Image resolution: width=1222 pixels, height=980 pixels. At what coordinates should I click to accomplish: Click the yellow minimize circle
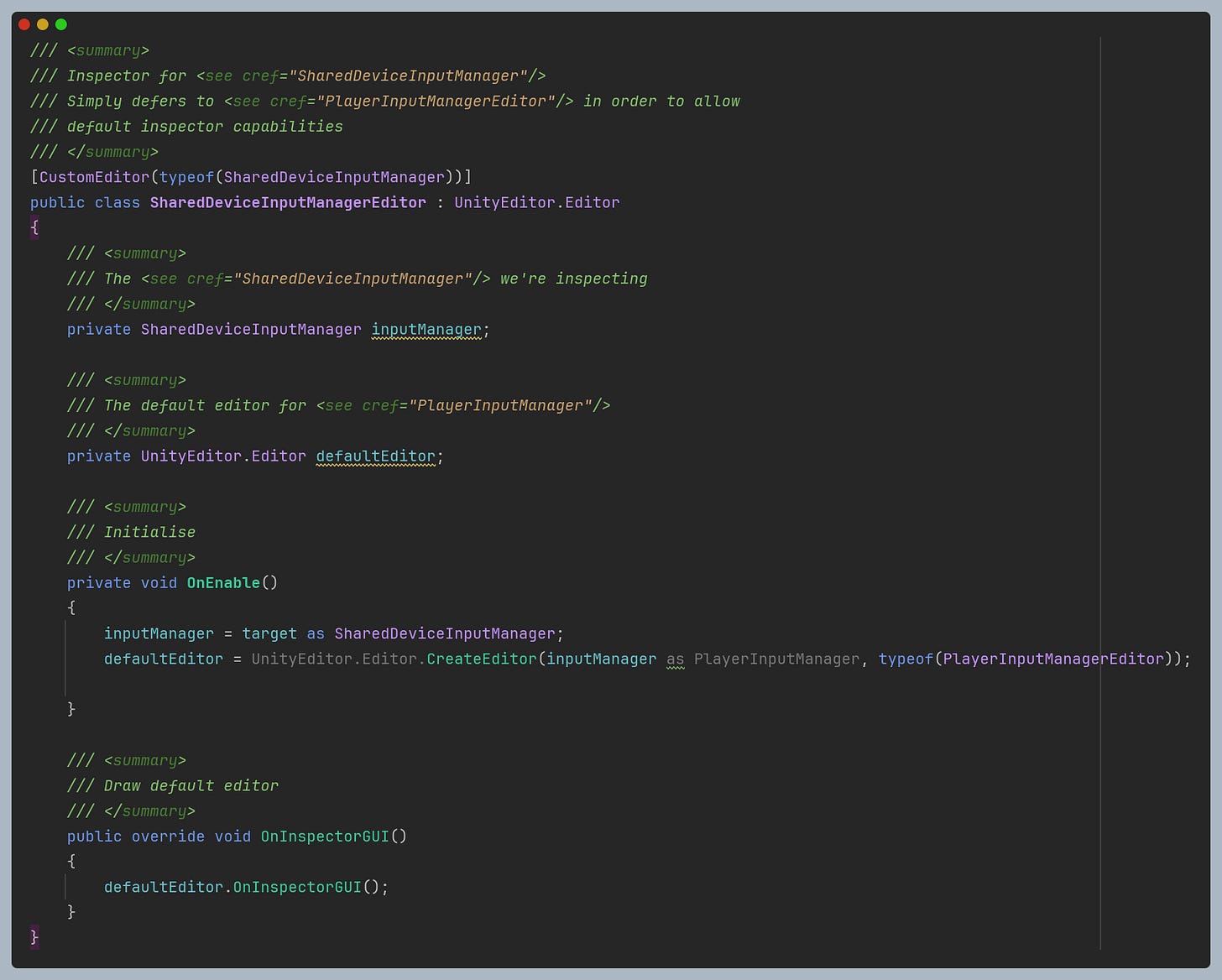click(42, 24)
